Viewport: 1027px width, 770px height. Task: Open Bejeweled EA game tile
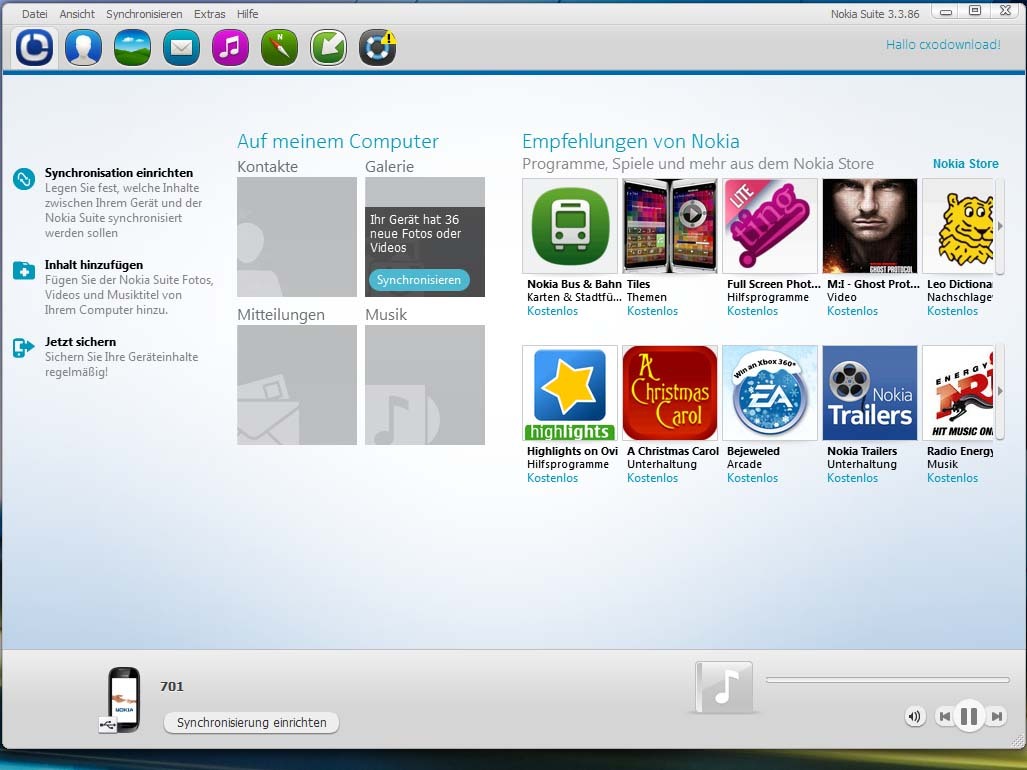[x=770, y=393]
